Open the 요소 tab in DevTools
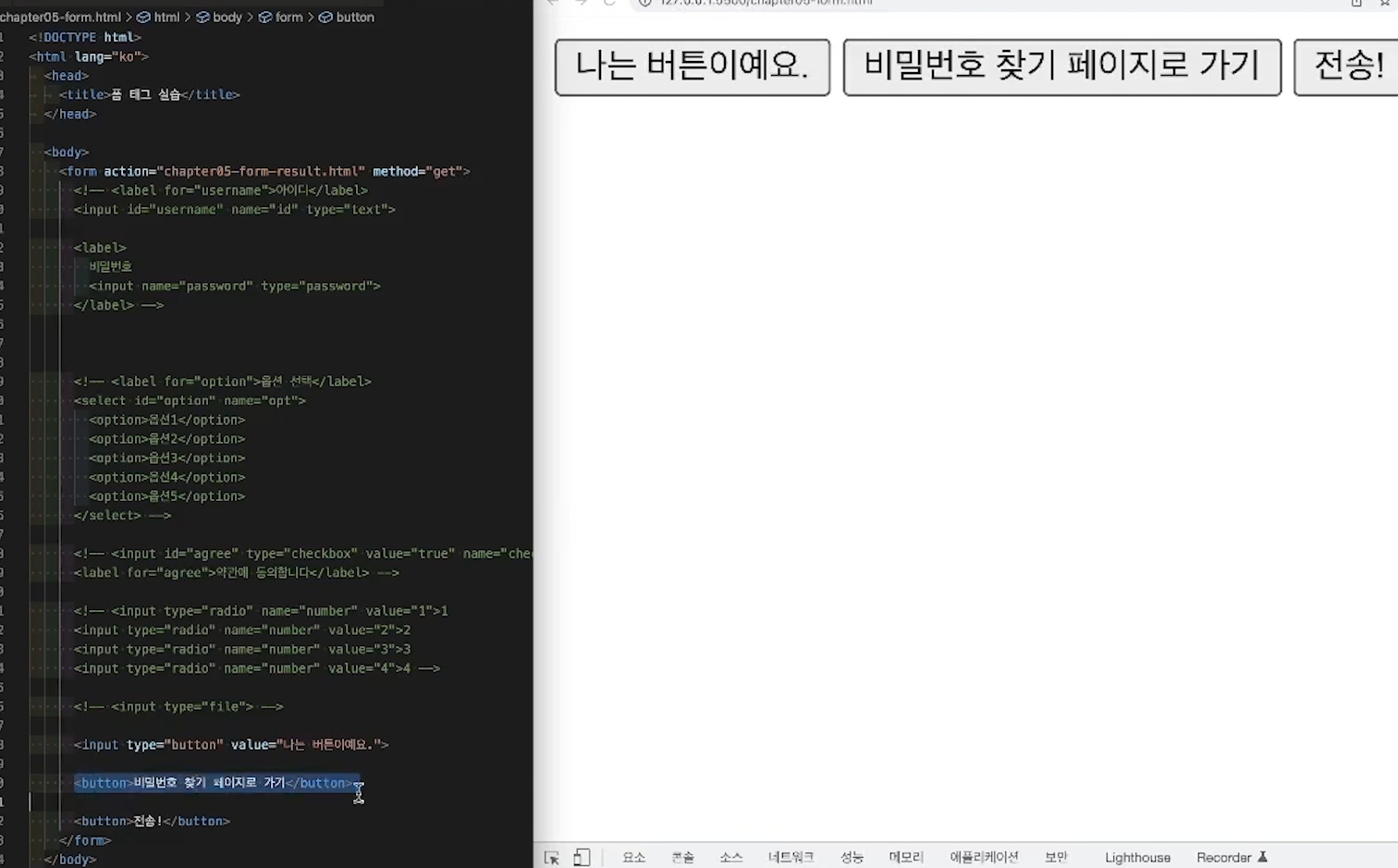The width and height of the screenshot is (1398, 868). pos(634,858)
